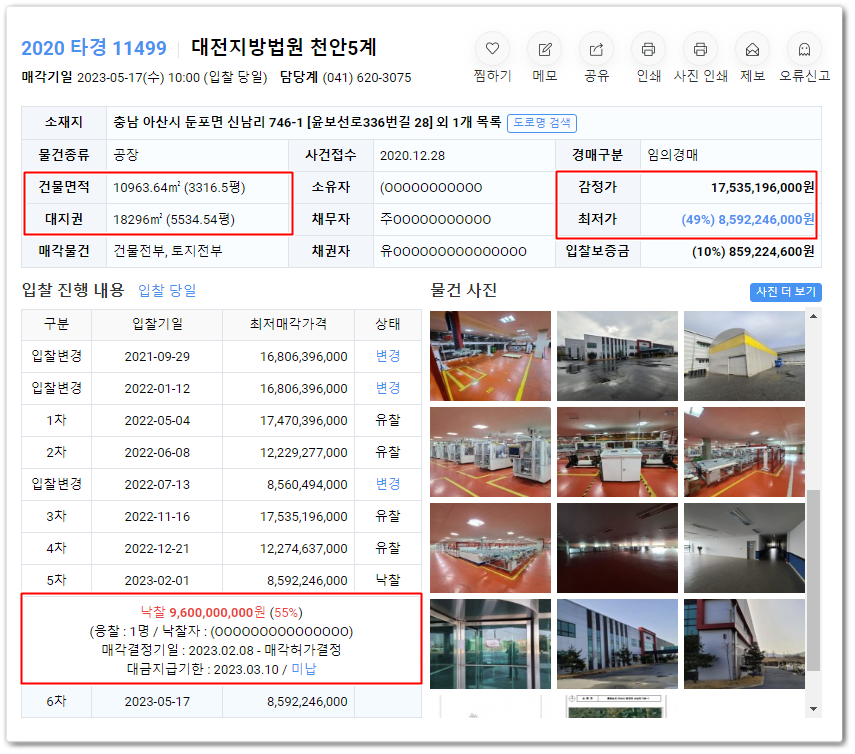This screenshot has width=855, height=754.
Task: Click the 대금지급기한 2023.03.10 text
Action: pyautogui.click(x=202, y=669)
